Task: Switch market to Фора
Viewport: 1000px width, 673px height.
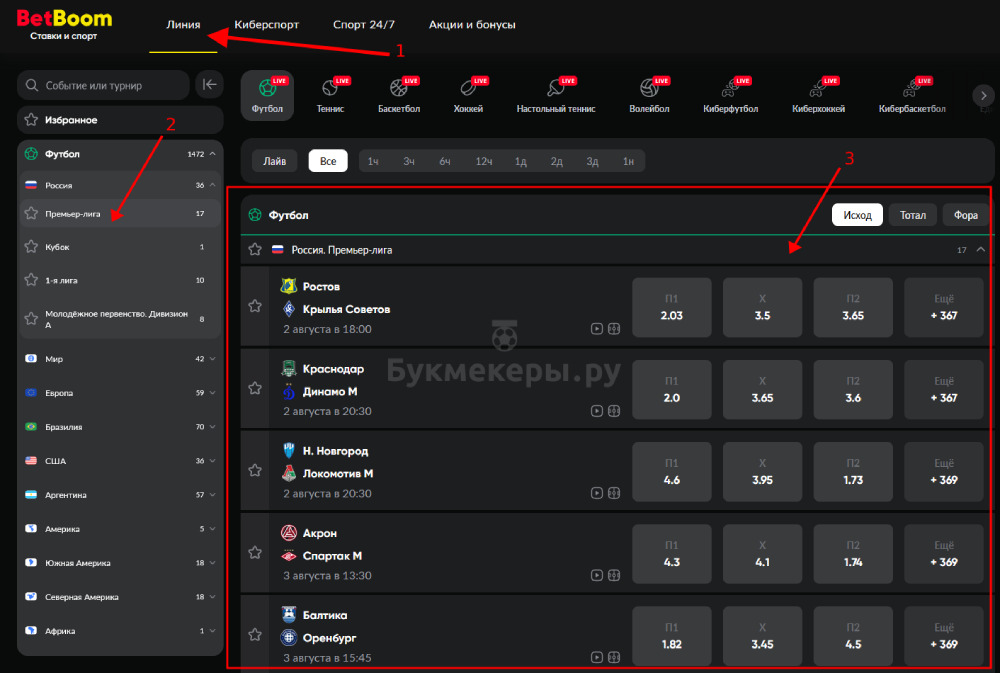Action: point(966,215)
